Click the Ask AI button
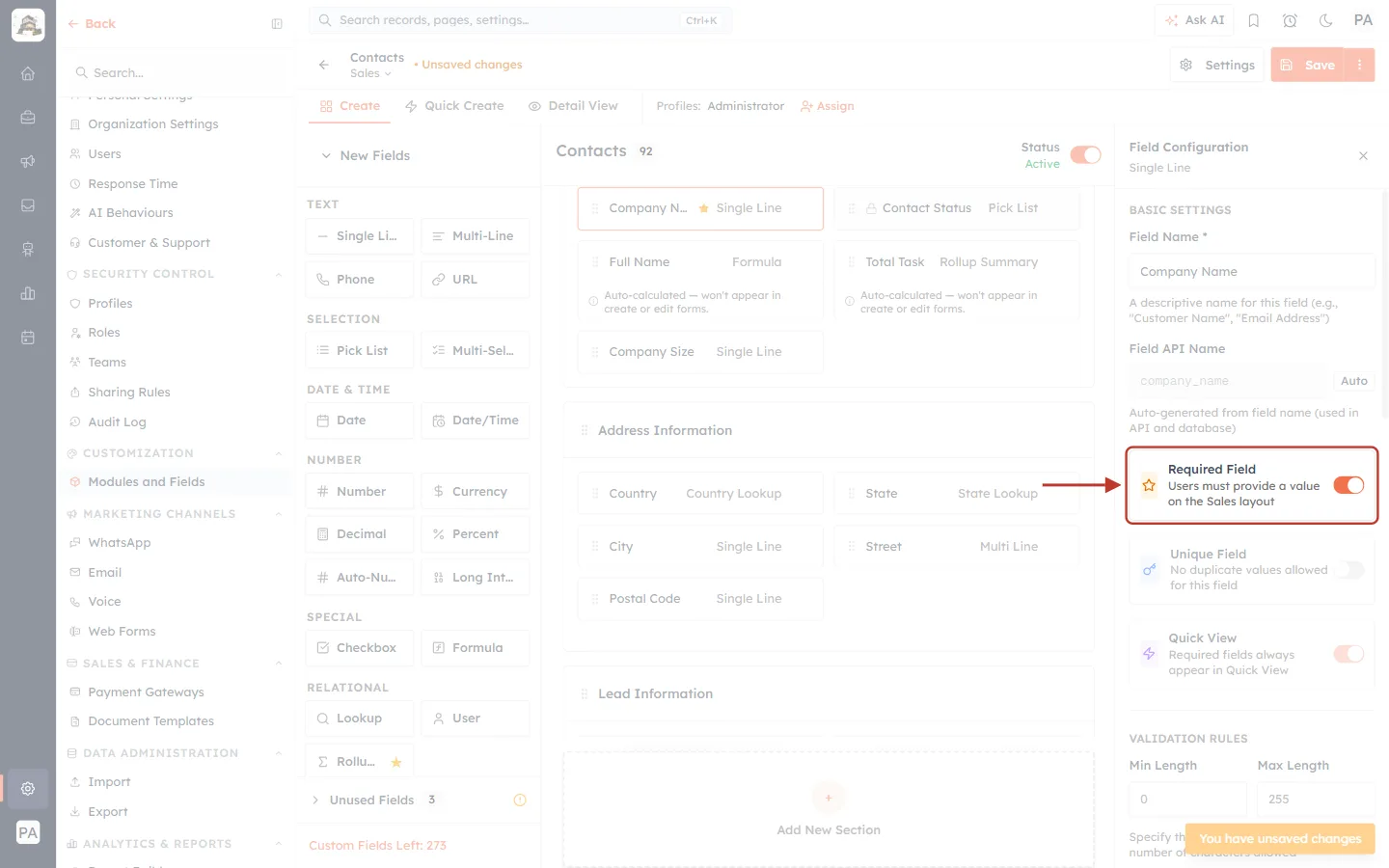This screenshot has height=868, width=1389. 1194,20
